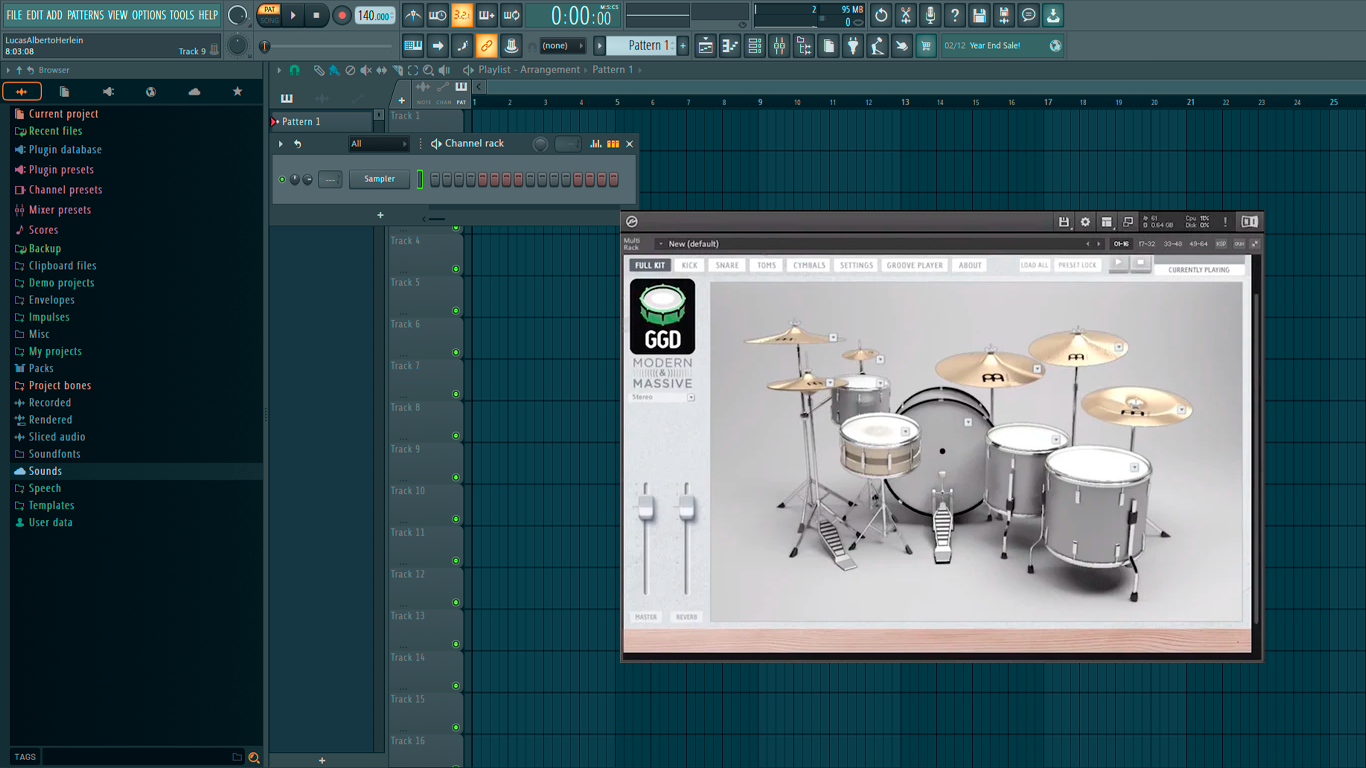This screenshot has height=768, width=1366.
Task: Toggle the playlist magnet snap icon
Action: 294,70
